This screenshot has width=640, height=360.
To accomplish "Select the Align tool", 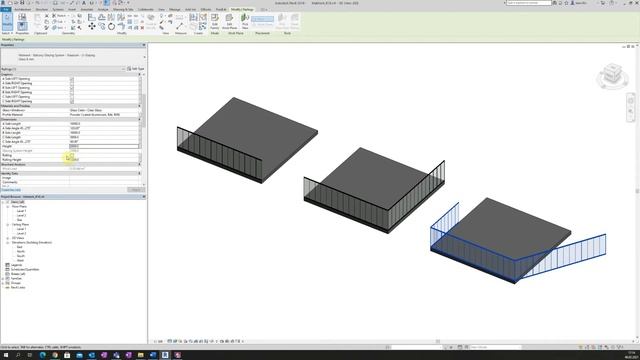I will [x=92, y=17].
